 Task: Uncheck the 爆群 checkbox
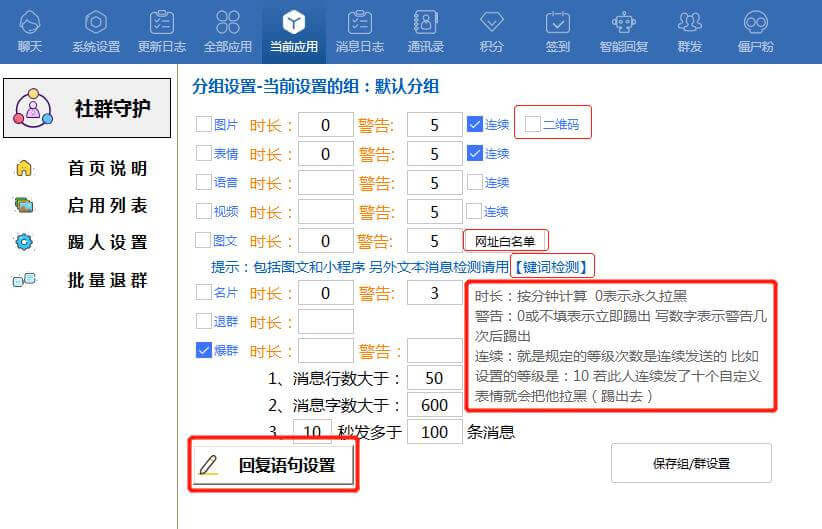pos(203,350)
